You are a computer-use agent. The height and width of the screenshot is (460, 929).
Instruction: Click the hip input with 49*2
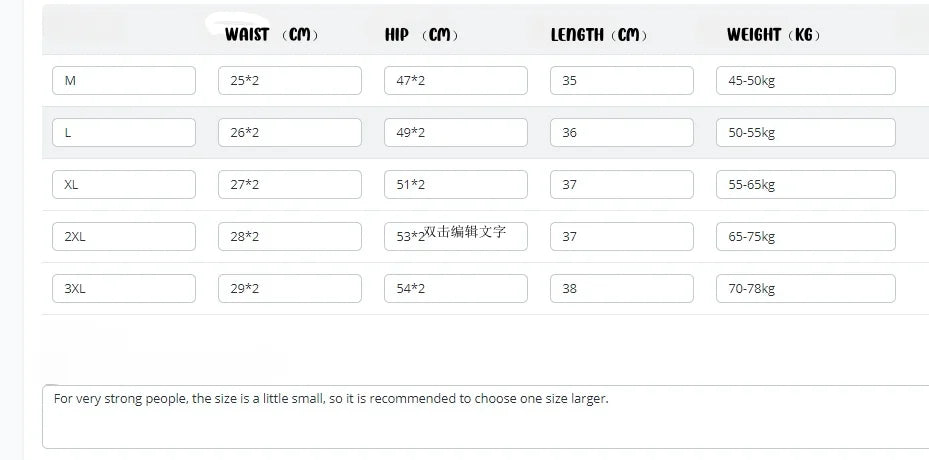(456, 133)
